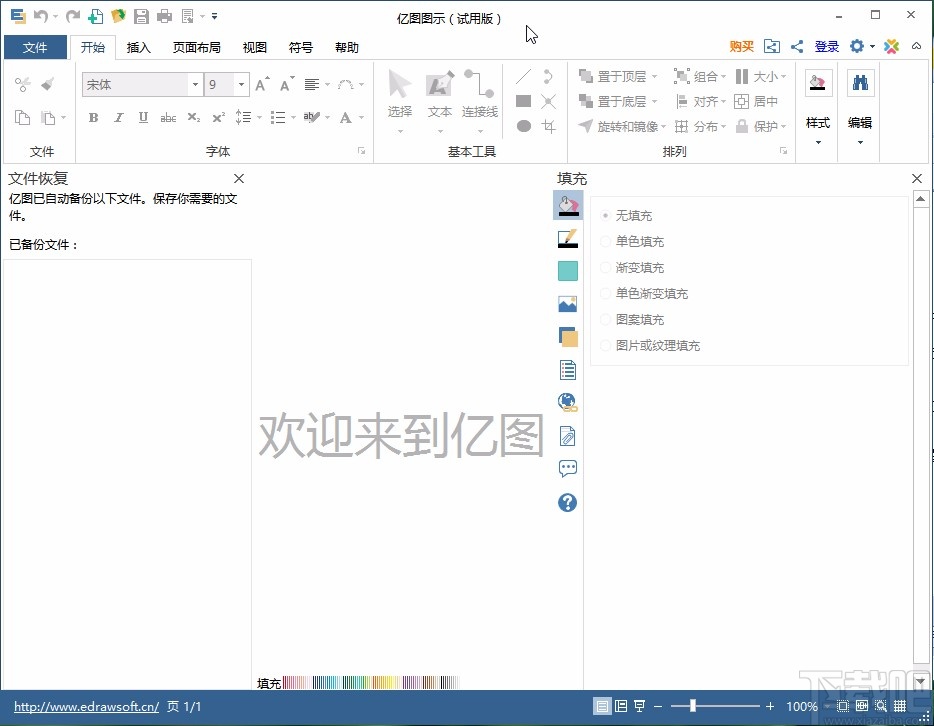Click the 居中 center button
The height and width of the screenshot is (726, 934).
(756, 101)
